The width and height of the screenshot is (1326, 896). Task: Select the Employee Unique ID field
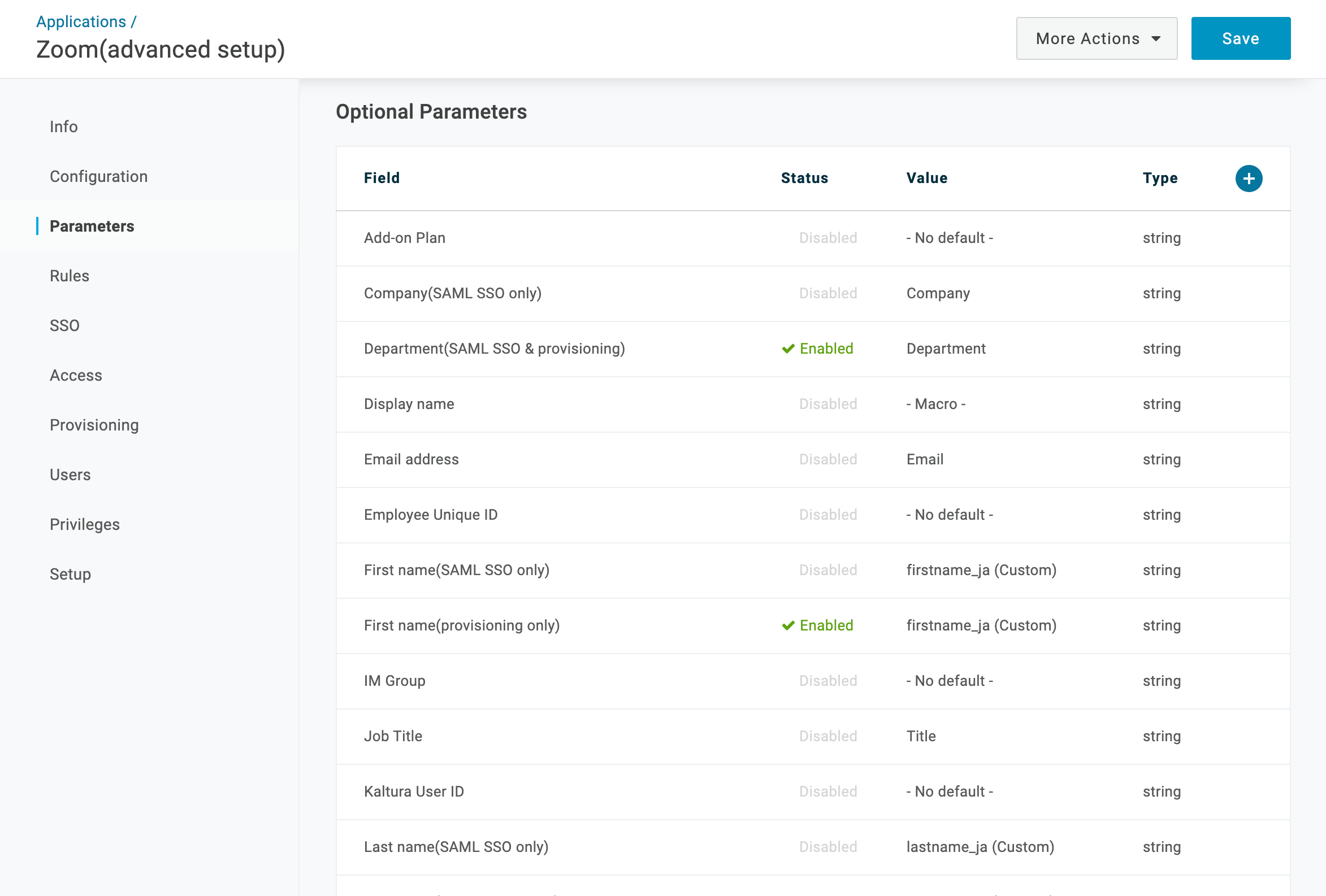[x=812, y=515]
